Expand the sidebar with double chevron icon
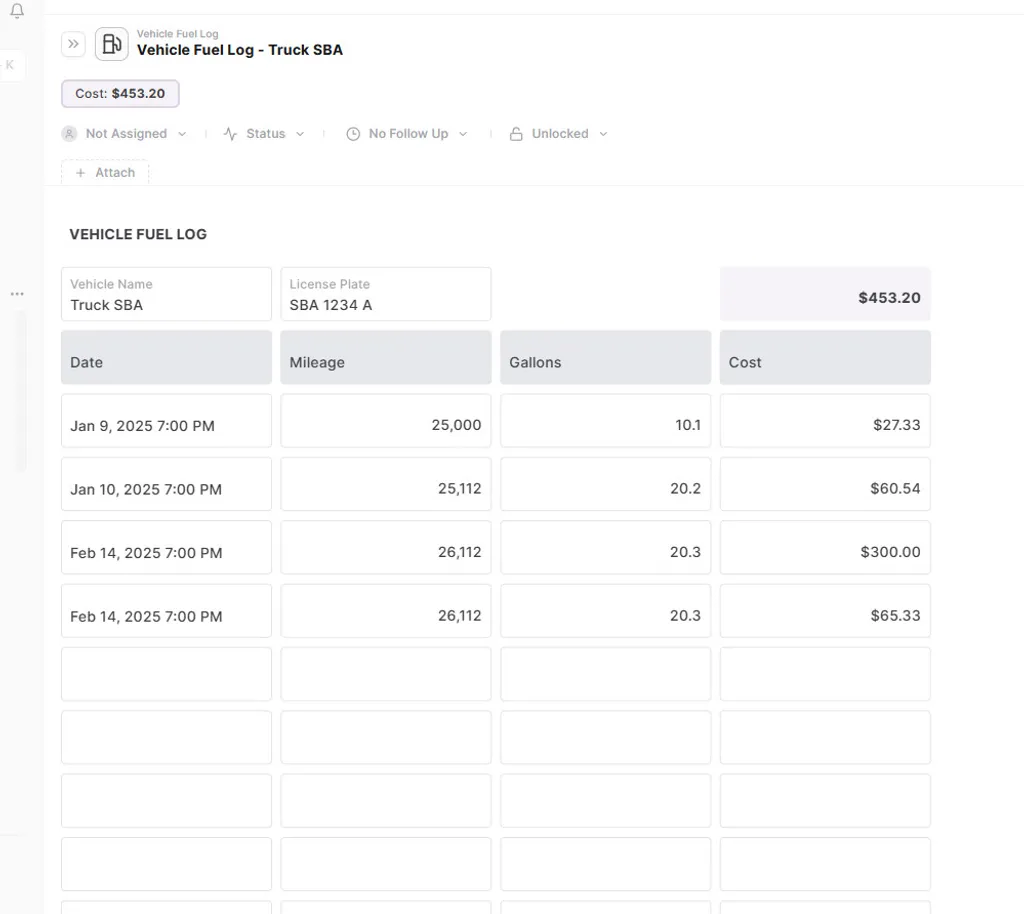Screen dimensions: 1024x914 (73, 44)
